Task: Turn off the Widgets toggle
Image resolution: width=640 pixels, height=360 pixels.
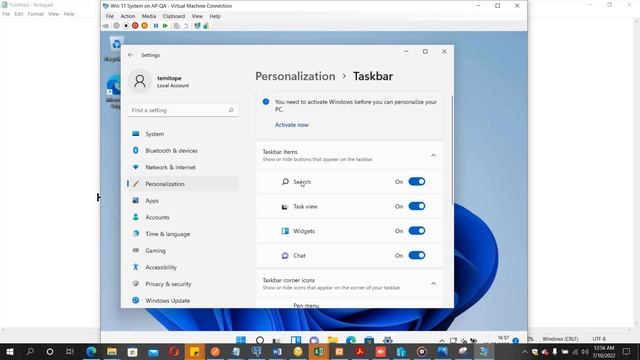Action: pyautogui.click(x=417, y=231)
